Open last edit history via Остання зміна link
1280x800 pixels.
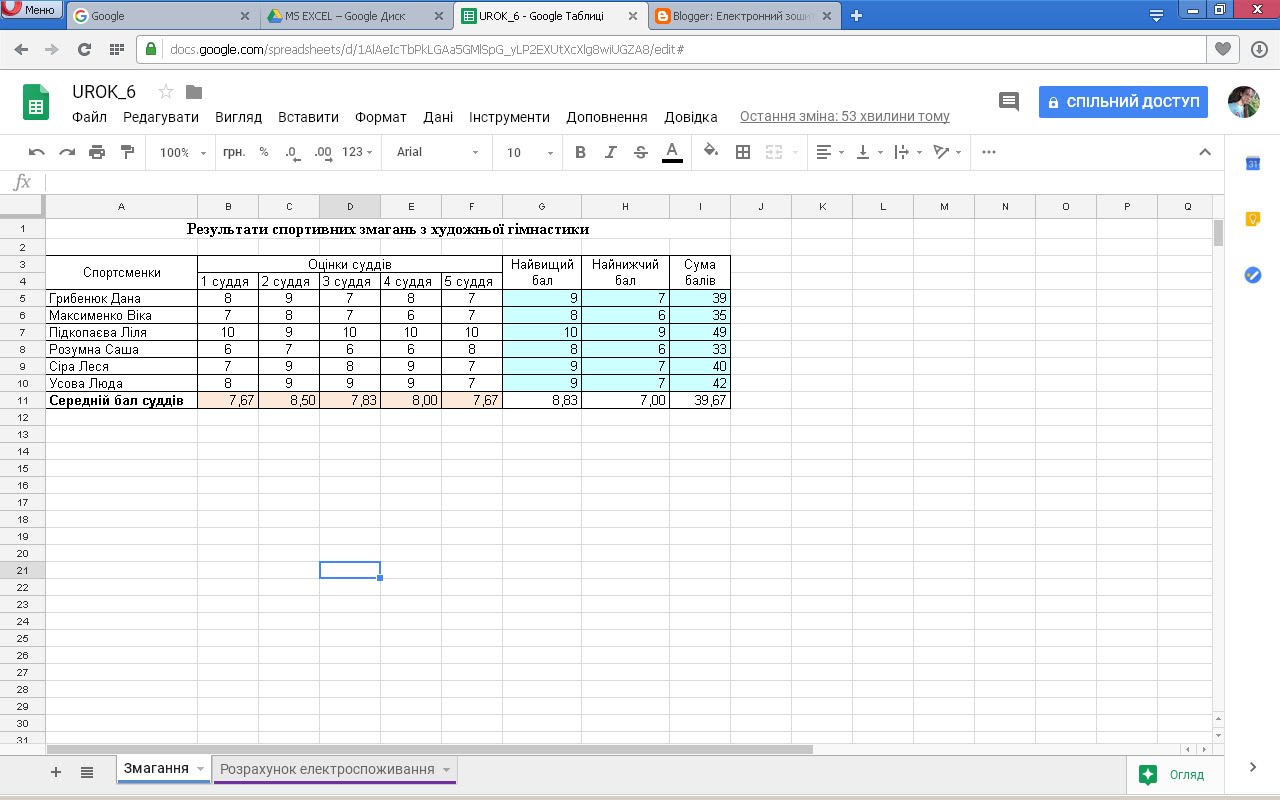(x=843, y=116)
